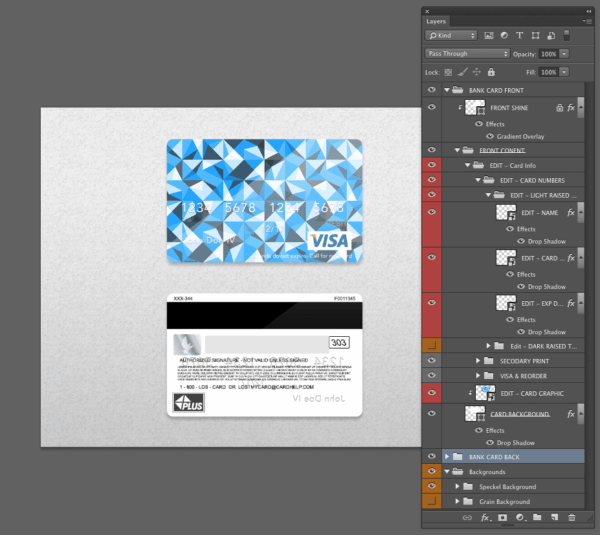
Task: Select the Grain Background group row
Action: tap(513, 501)
